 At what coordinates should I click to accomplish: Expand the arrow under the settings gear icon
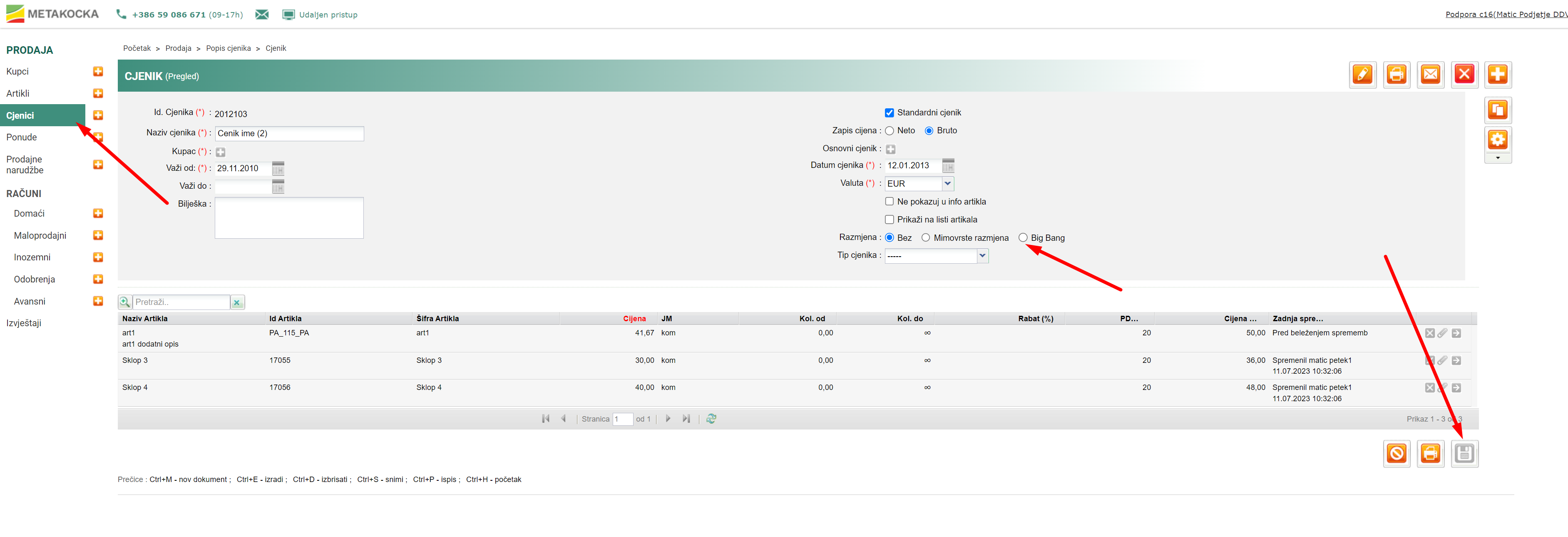point(1497,158)
